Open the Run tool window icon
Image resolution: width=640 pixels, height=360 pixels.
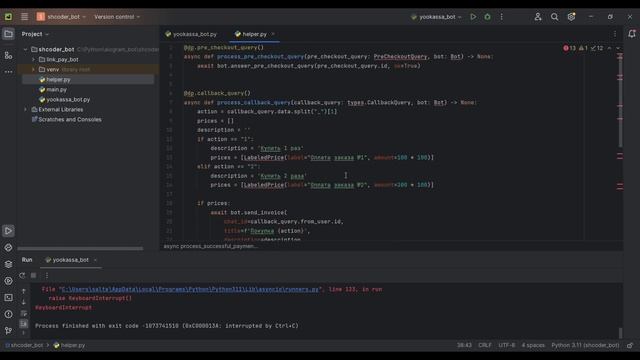(8, 231)
